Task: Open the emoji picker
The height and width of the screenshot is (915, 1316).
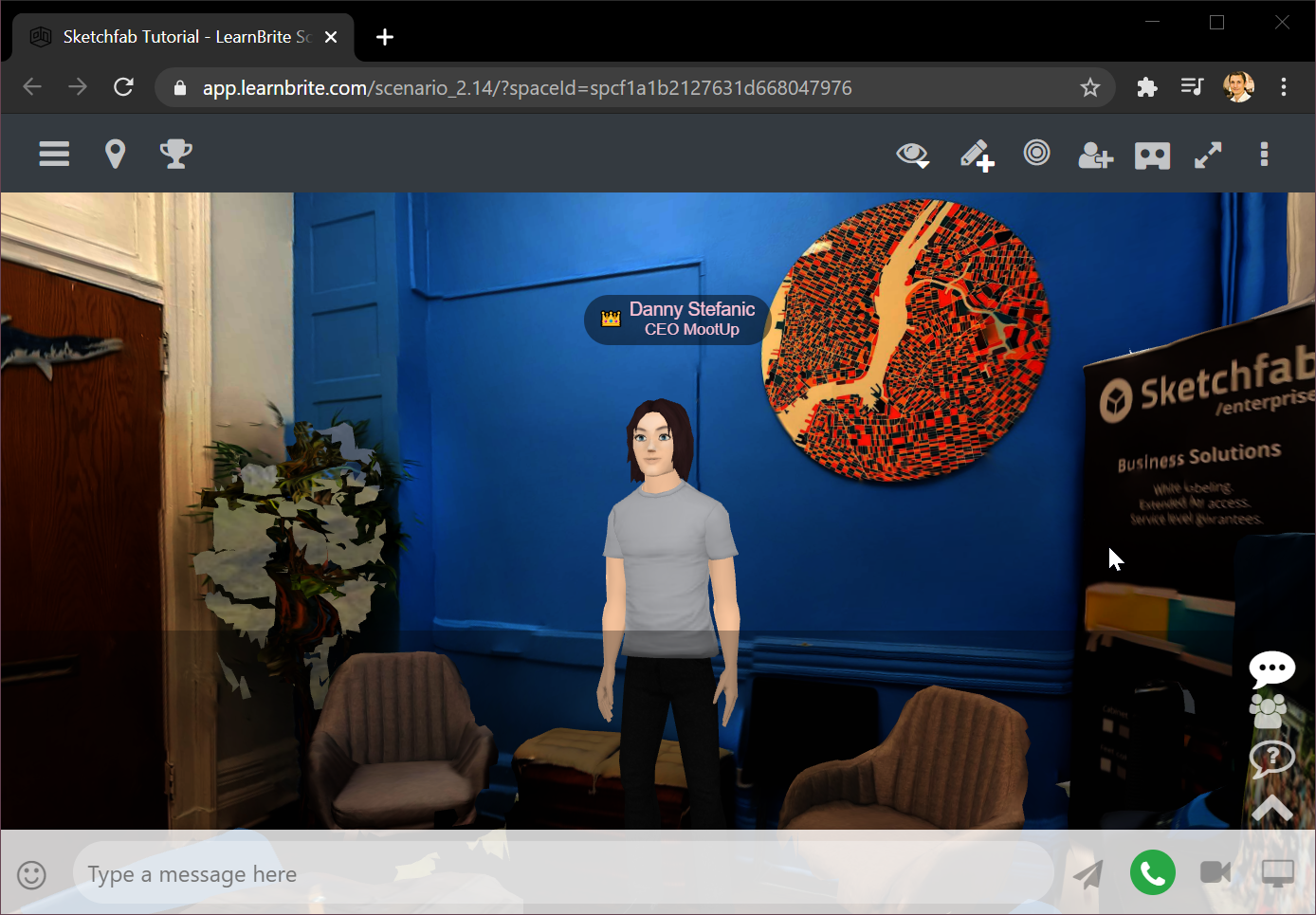Action: [31, 874]
